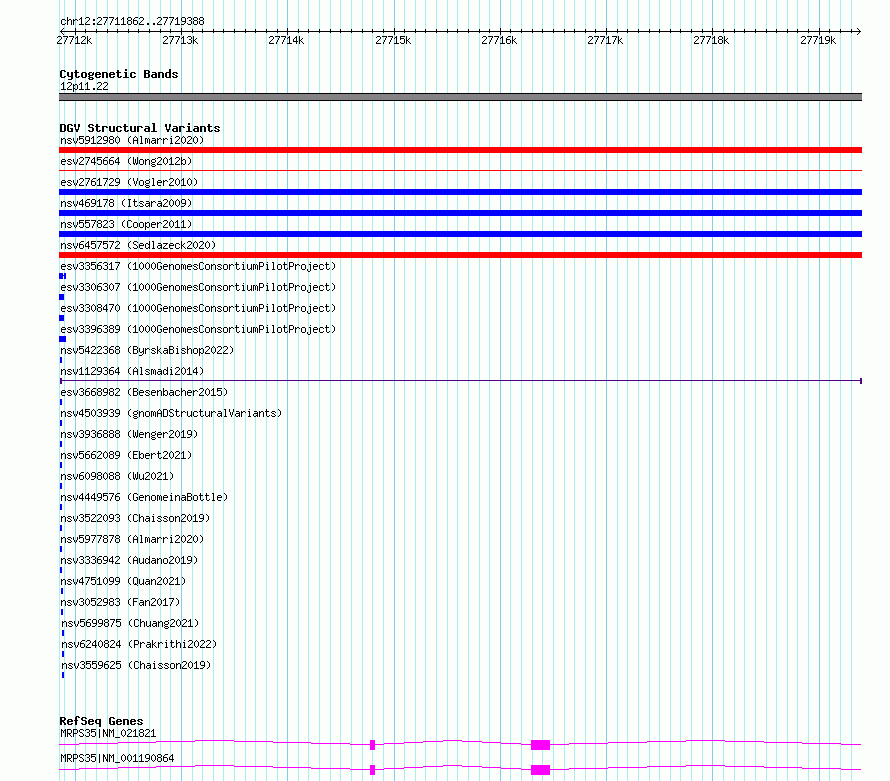Screen dimensions: 890x781
Task: Select esv3356317 (1000GenomesConsortiumPilotProject) label
Action: tap(198, 266)
